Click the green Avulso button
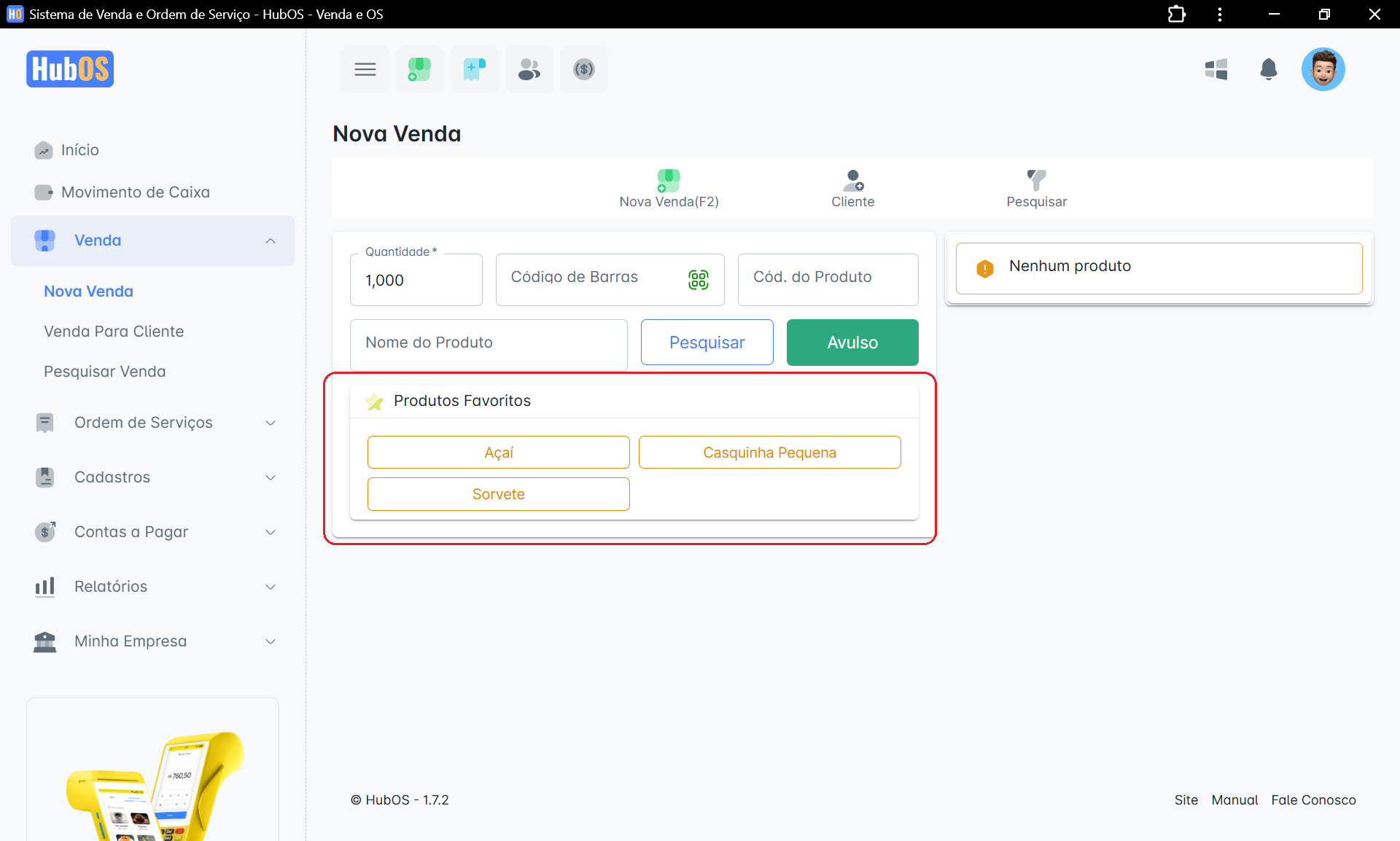Image resolution: width=1400 pixels, height=841 pixels. tap(852, 343)
